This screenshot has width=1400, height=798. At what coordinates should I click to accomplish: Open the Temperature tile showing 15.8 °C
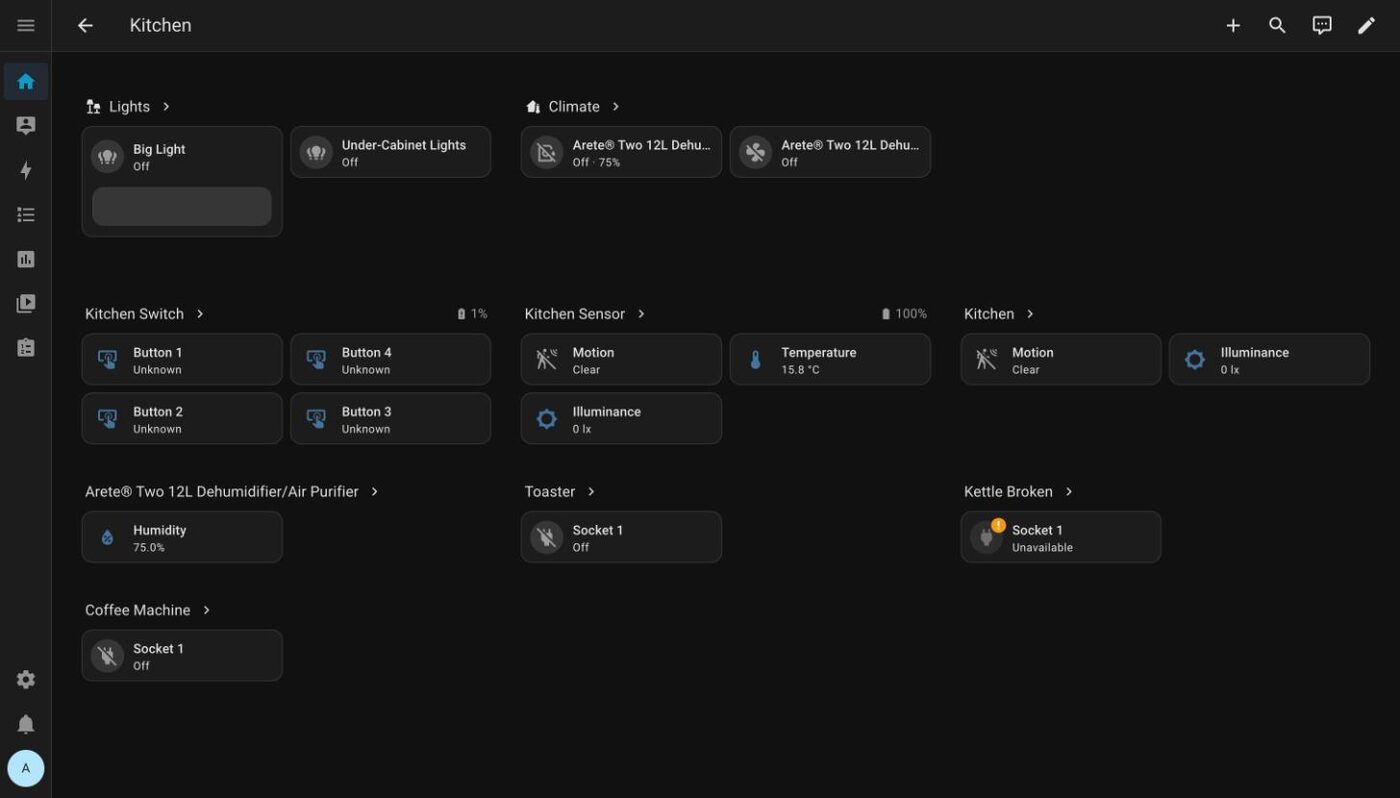pyautogui.click(x=830, y=360)
